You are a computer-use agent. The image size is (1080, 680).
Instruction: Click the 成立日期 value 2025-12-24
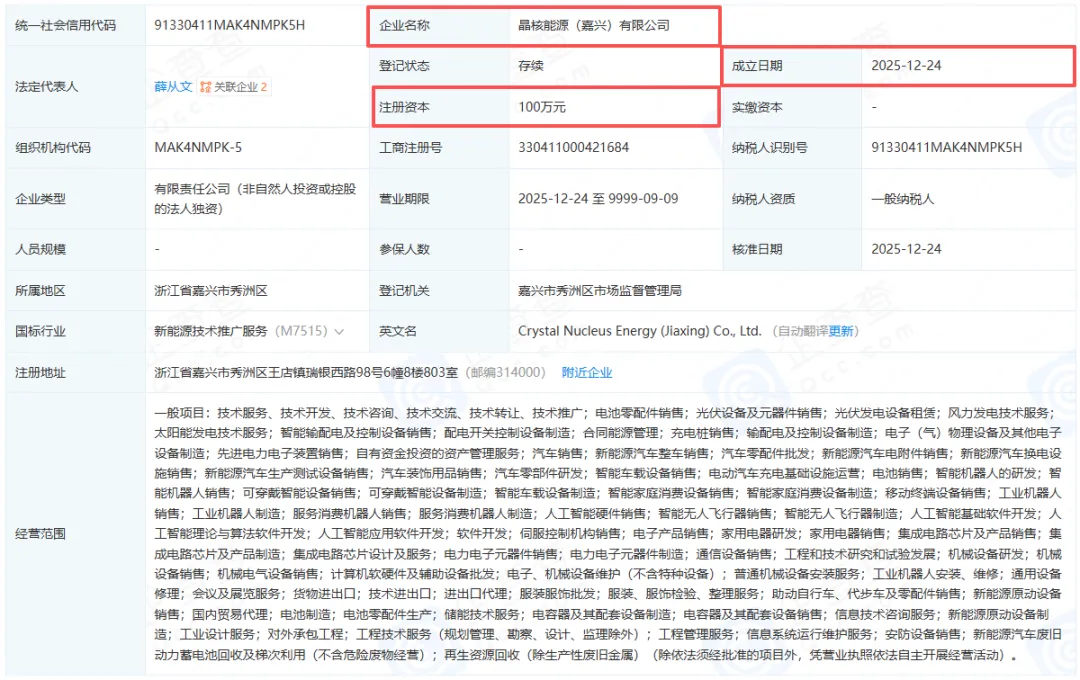(906, 65)
